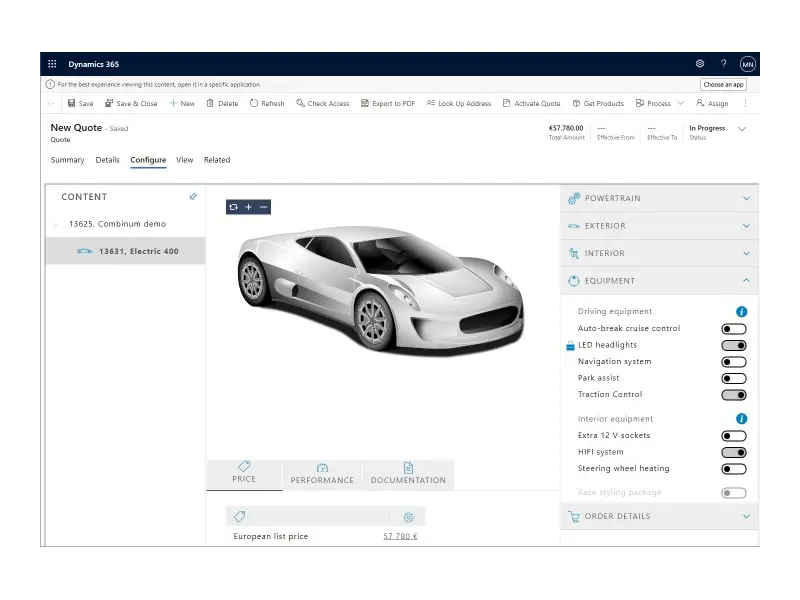Viewport: 800px width, 600px height.
Task: Open the Process dropdown chevron
Action: [681, 103]
